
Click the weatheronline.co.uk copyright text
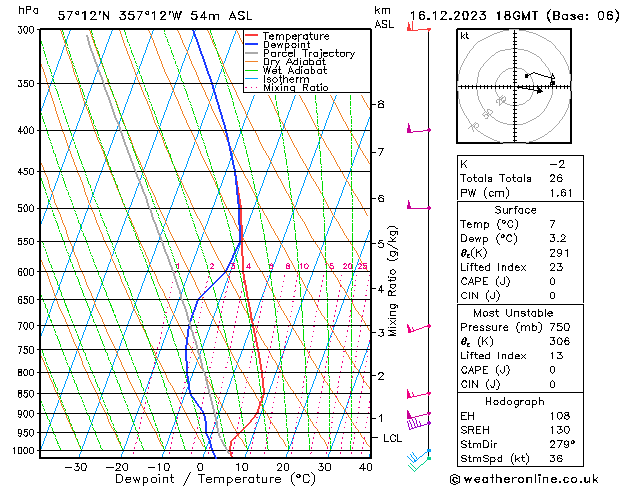[x=524, y=479]
